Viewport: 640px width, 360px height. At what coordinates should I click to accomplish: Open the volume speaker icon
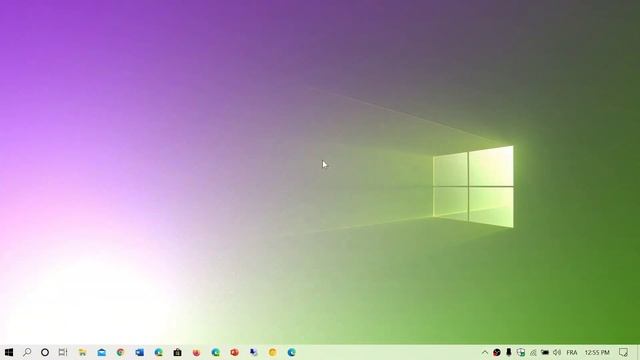[557, 352]
